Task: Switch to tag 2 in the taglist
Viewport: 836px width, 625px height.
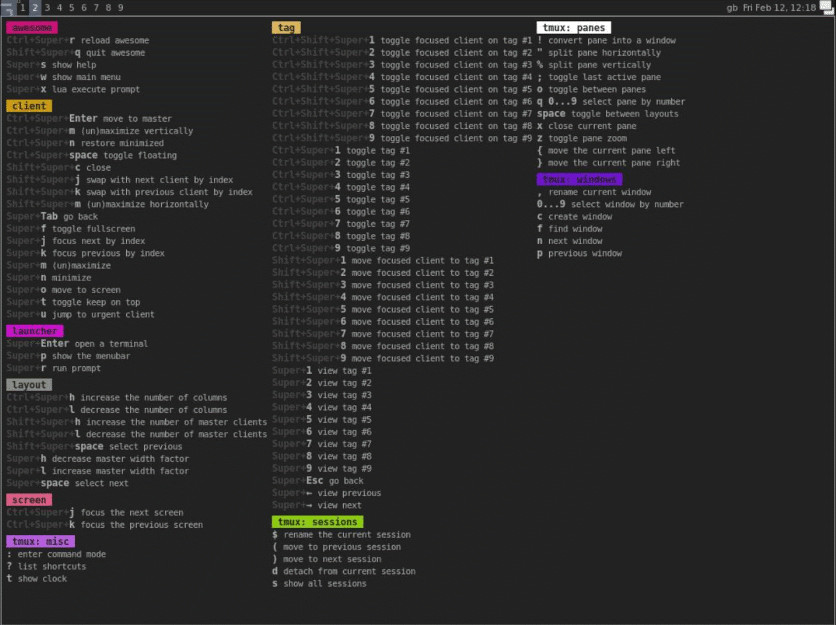Action: click(x=35, y=7)
